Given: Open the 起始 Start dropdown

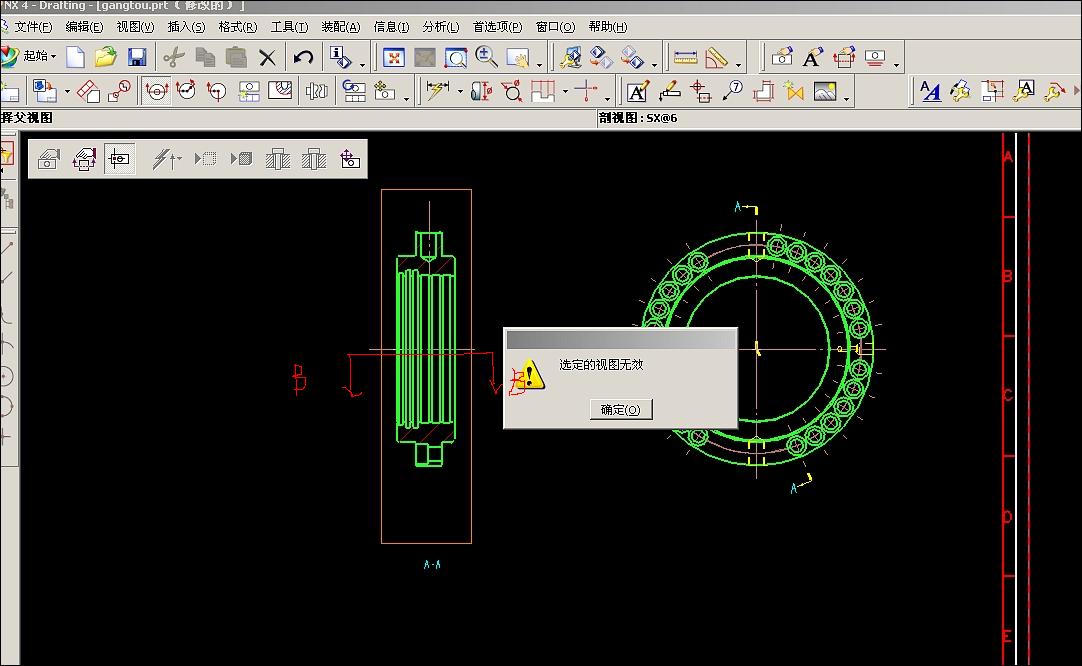Looking at the screenshot, I should 39,56.
